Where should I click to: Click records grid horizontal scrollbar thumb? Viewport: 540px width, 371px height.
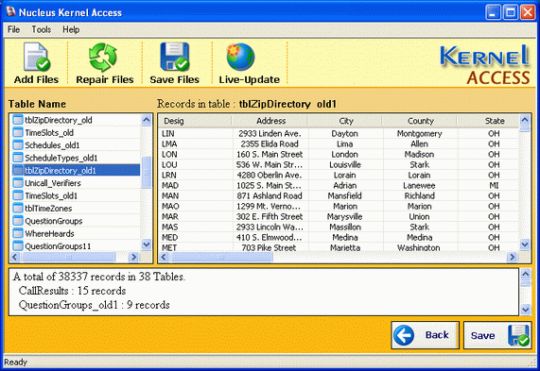[222, 257]
